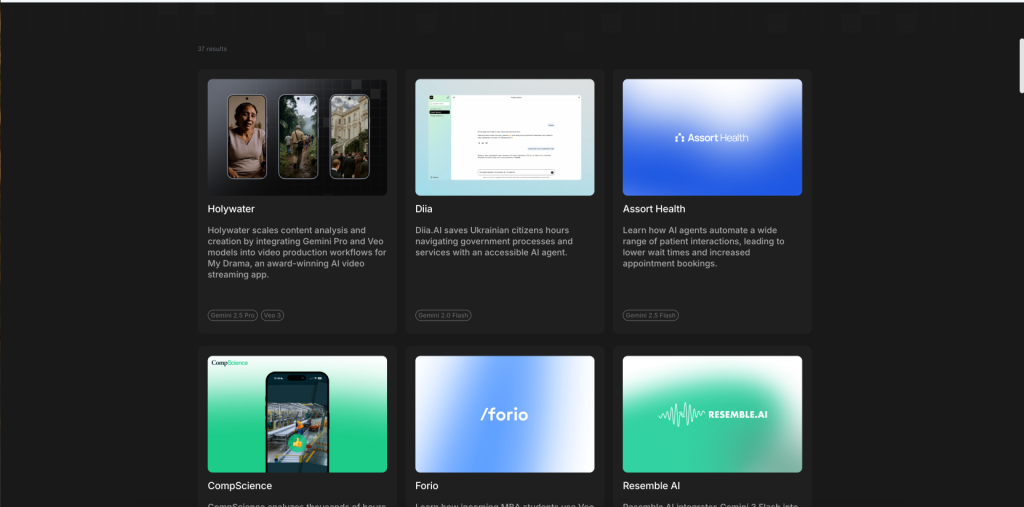Open the Holywater case study title

[231, 209]
